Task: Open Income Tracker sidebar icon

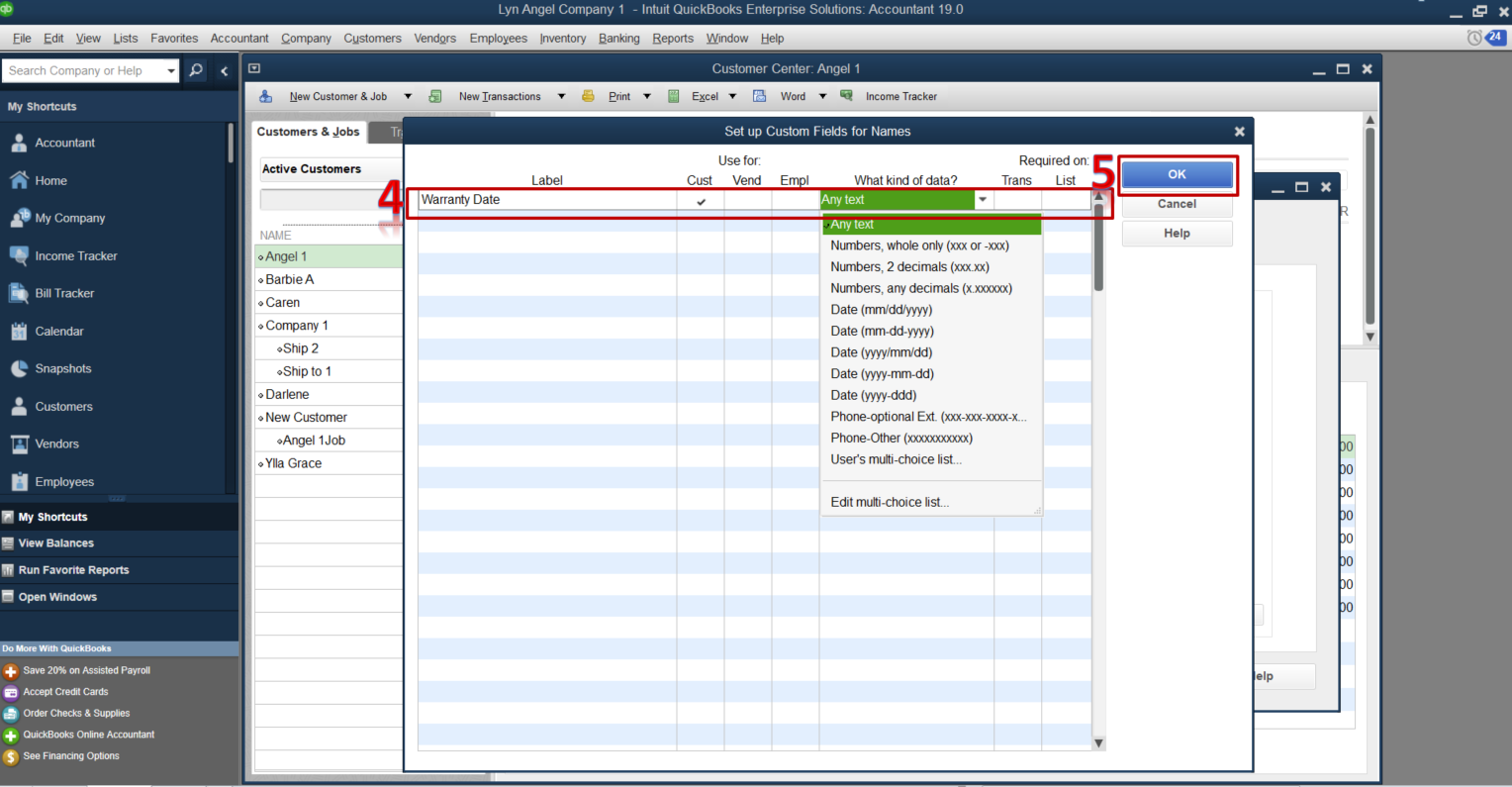Action: (x=19, y=255)
